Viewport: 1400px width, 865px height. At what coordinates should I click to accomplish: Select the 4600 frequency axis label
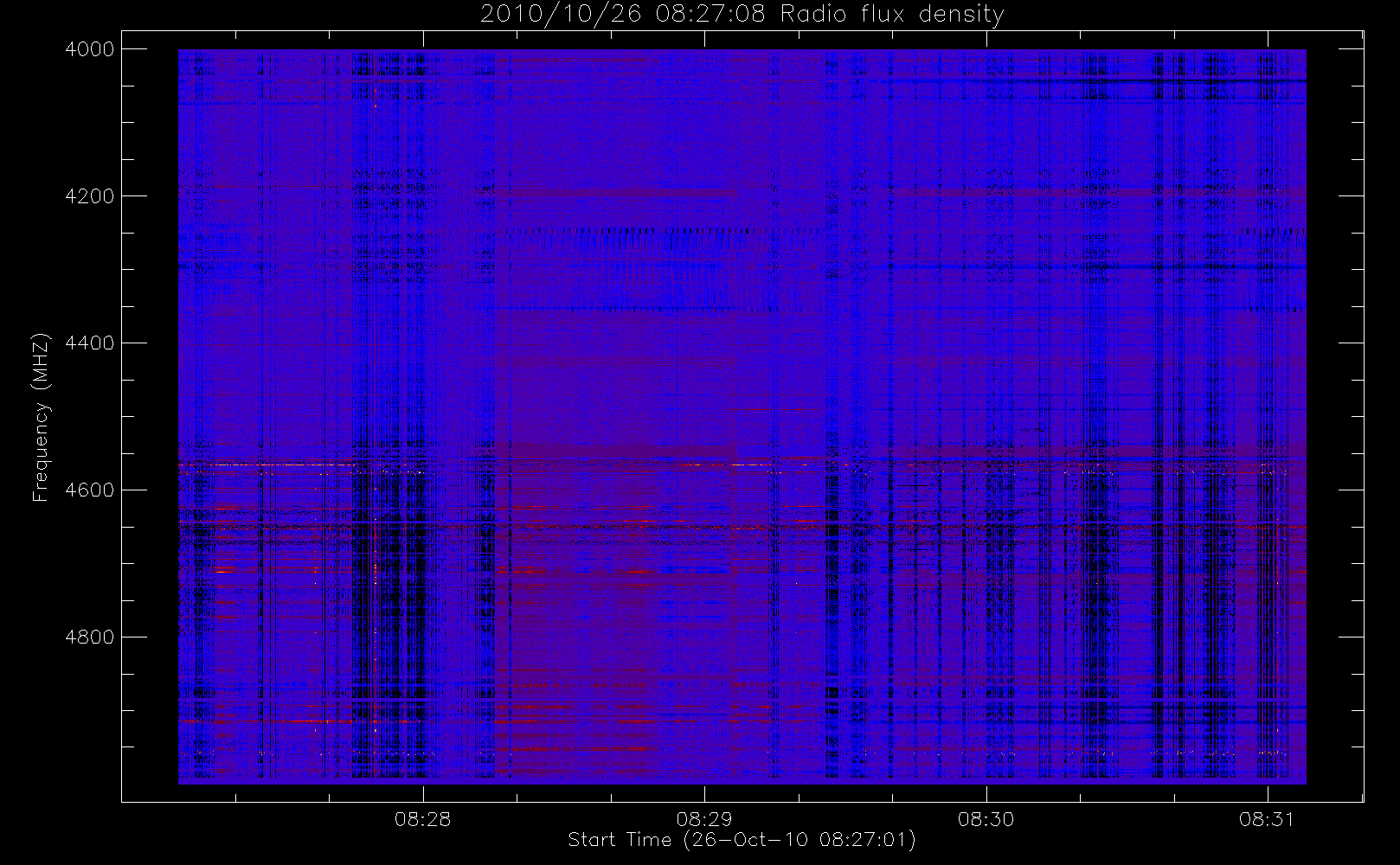pyautogui.click(x=90, y=490)
